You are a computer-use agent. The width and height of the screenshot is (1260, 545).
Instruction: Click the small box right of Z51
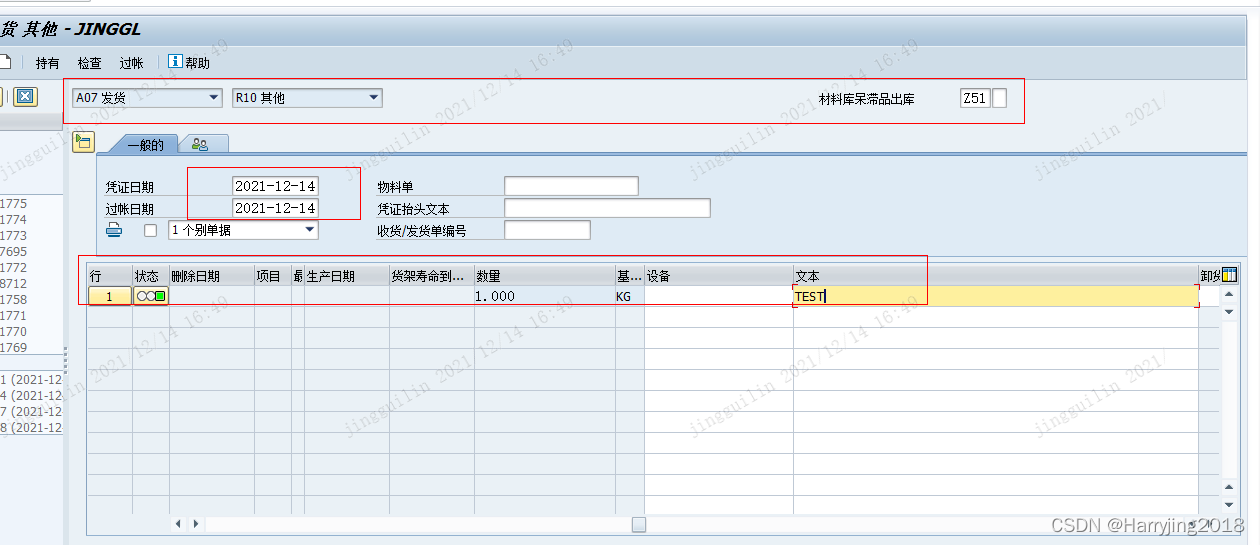pos(999,98)
